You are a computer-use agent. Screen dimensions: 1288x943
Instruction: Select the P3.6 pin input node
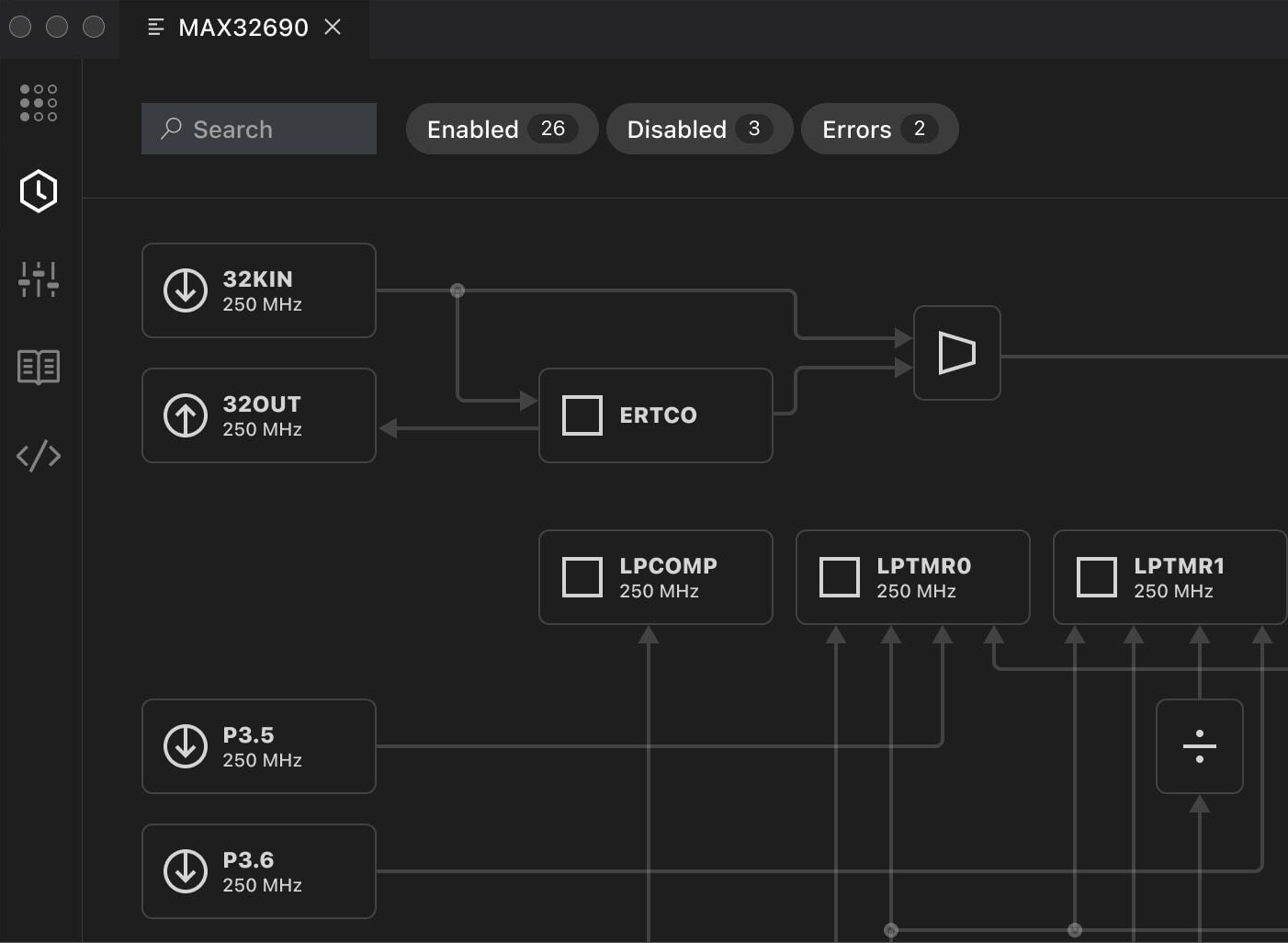(259, 871)
